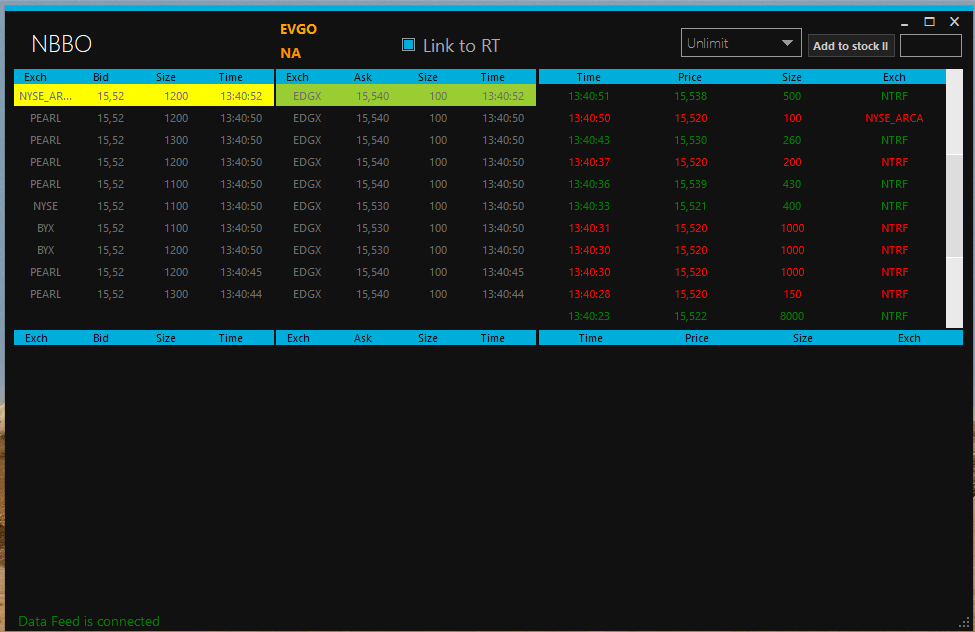975x632 pixels.
Task: Click the Ask column header in upper table
Action: click(x=362, y=77)
